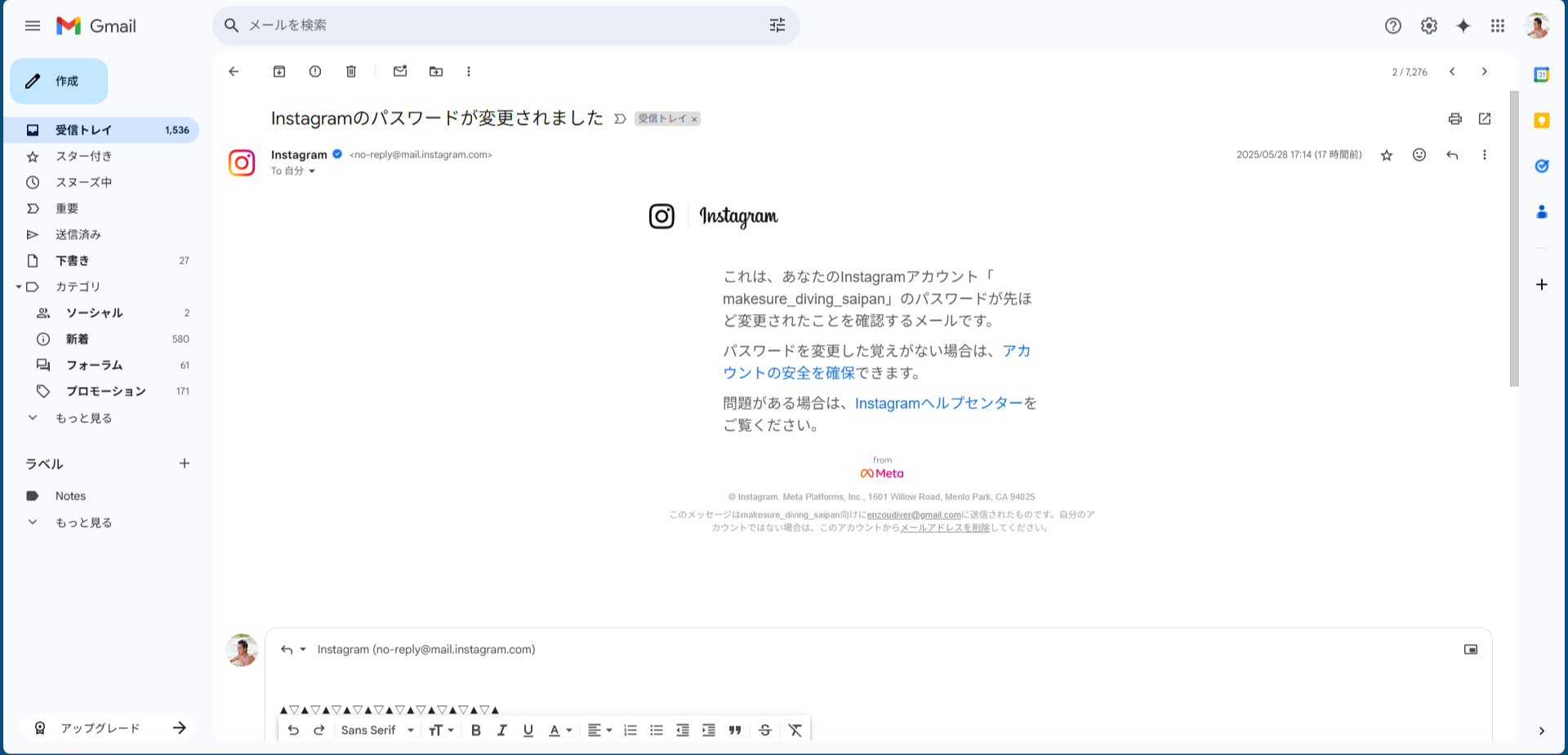Show the next email with the right chevron

click(x=1485, y=72)
